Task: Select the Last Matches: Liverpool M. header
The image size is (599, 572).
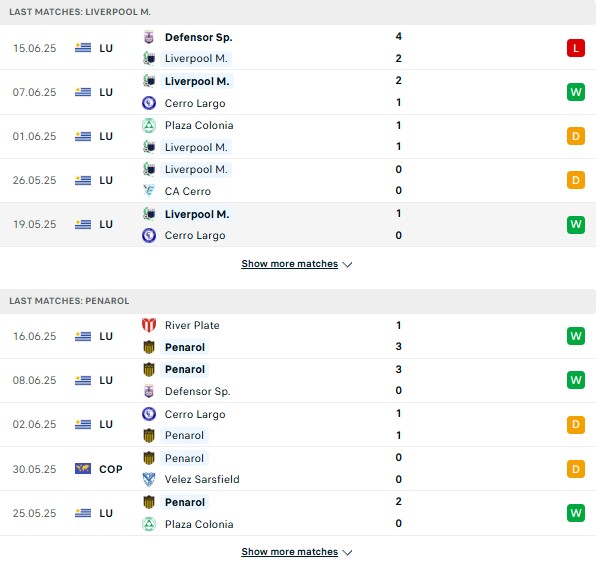Action: 298,12
